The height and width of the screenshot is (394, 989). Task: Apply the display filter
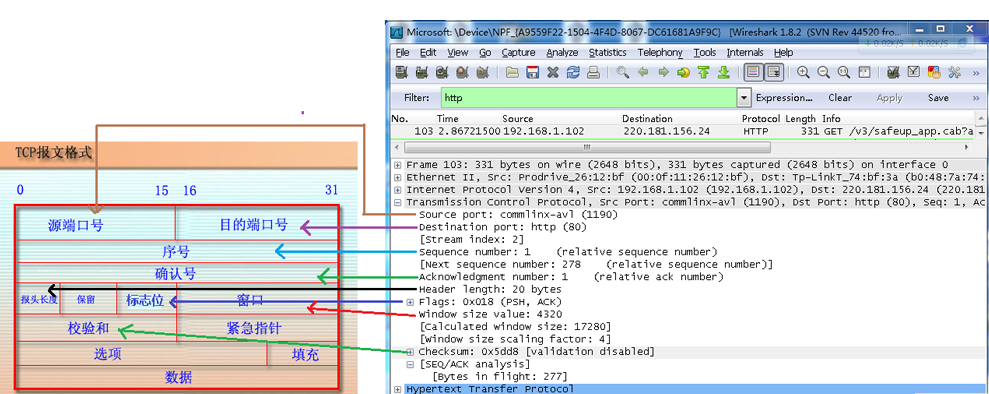889,98
